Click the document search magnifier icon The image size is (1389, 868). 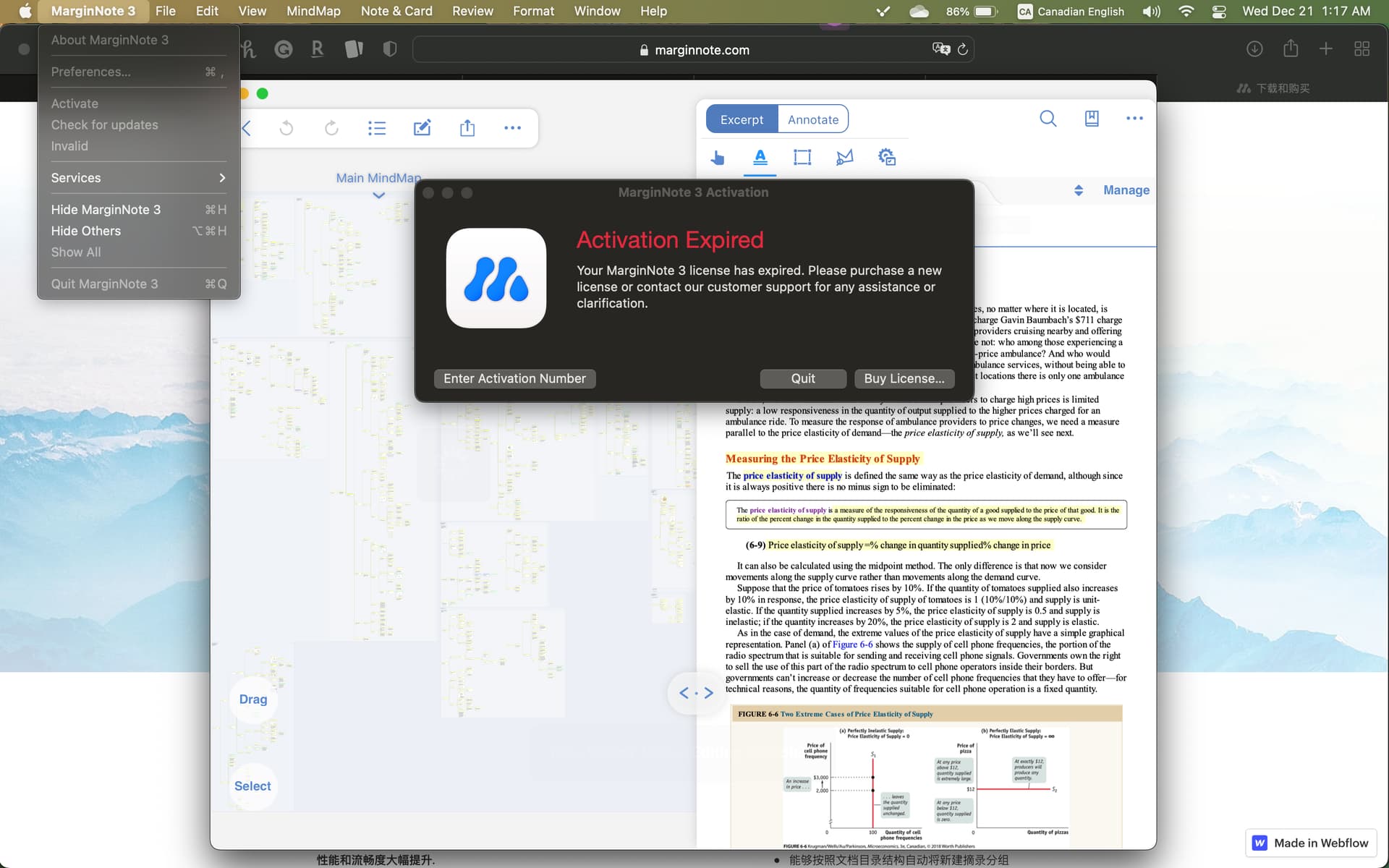coord(1048,119)
